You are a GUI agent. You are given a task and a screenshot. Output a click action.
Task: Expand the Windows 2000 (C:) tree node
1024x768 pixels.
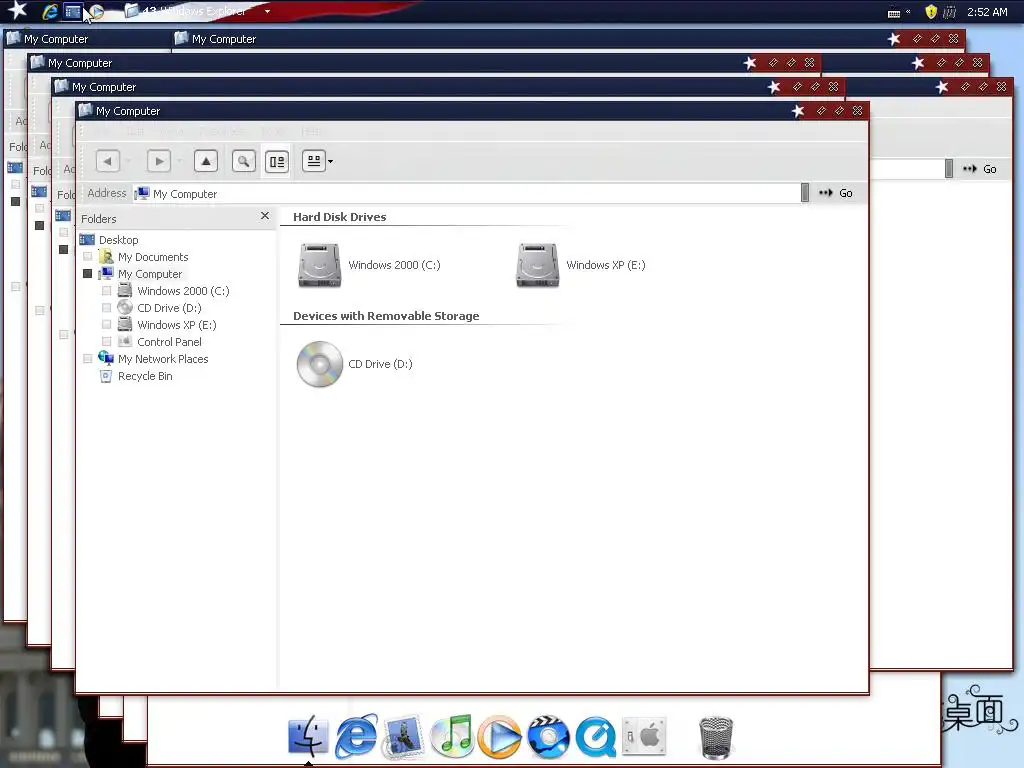click(x=106, y=291)
